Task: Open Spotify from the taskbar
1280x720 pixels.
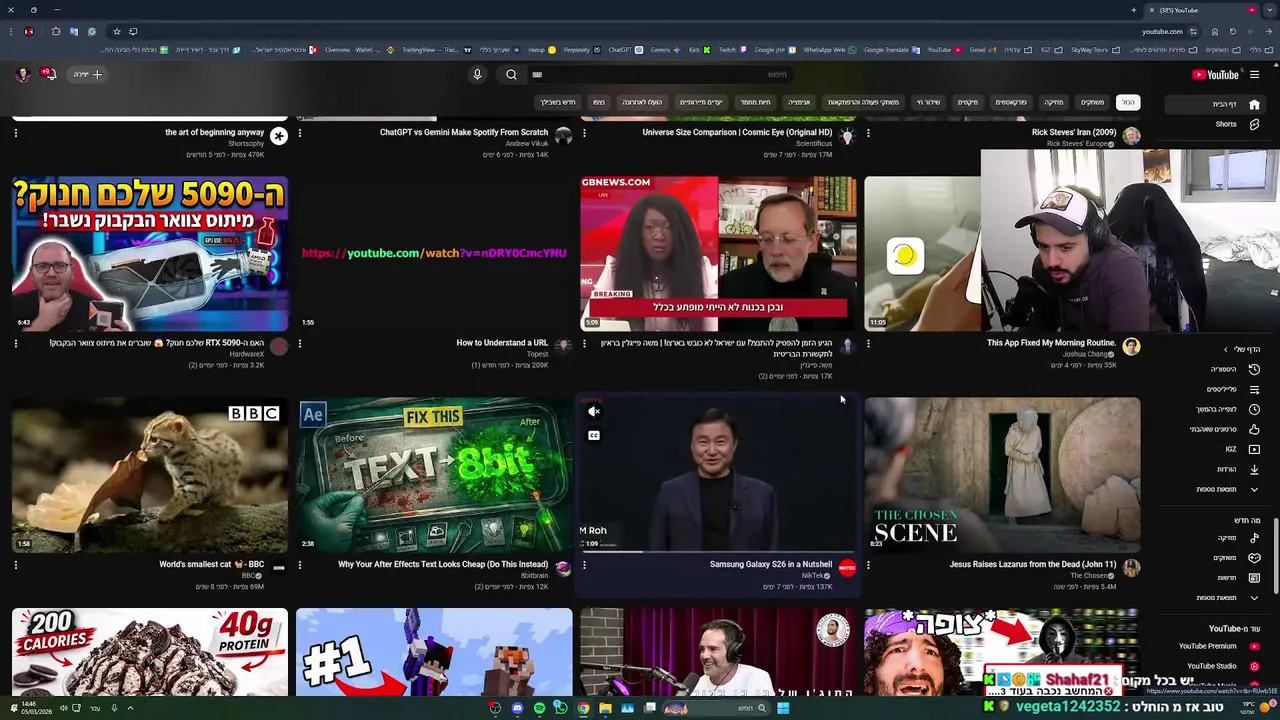Action: click(x=539, y=708)
